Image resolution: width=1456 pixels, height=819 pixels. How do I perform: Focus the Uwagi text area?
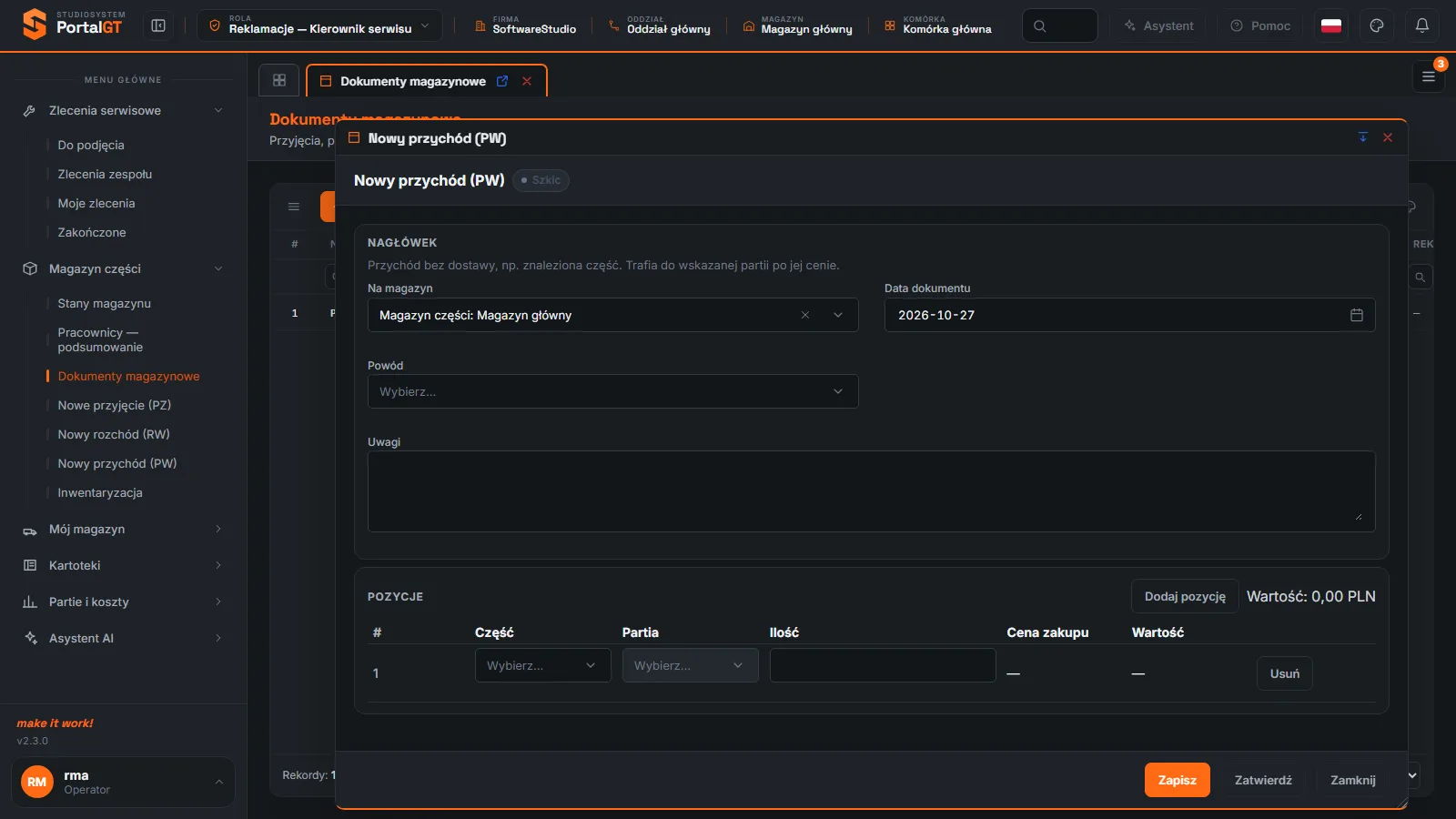871,491
